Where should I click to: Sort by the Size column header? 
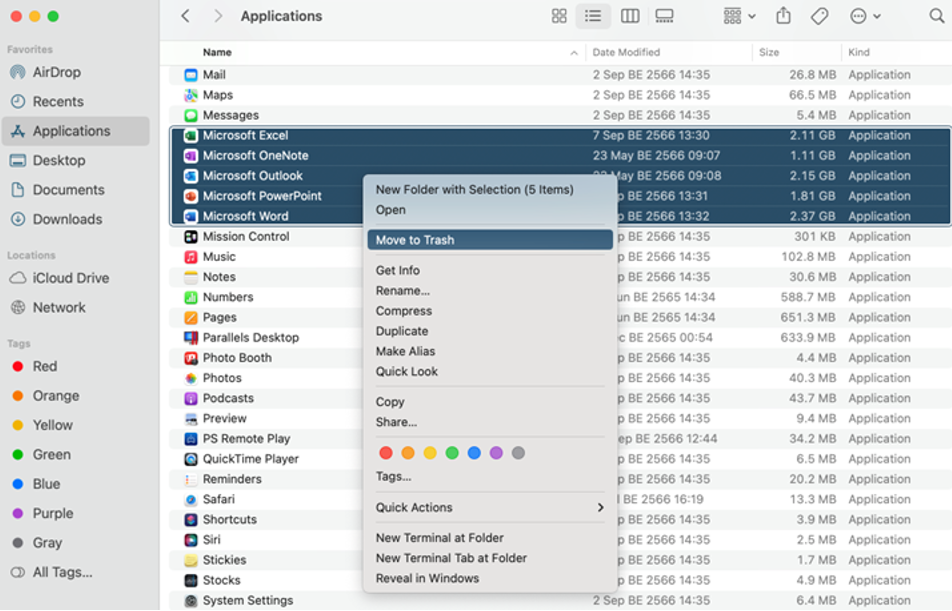click(x=769, y=52)
